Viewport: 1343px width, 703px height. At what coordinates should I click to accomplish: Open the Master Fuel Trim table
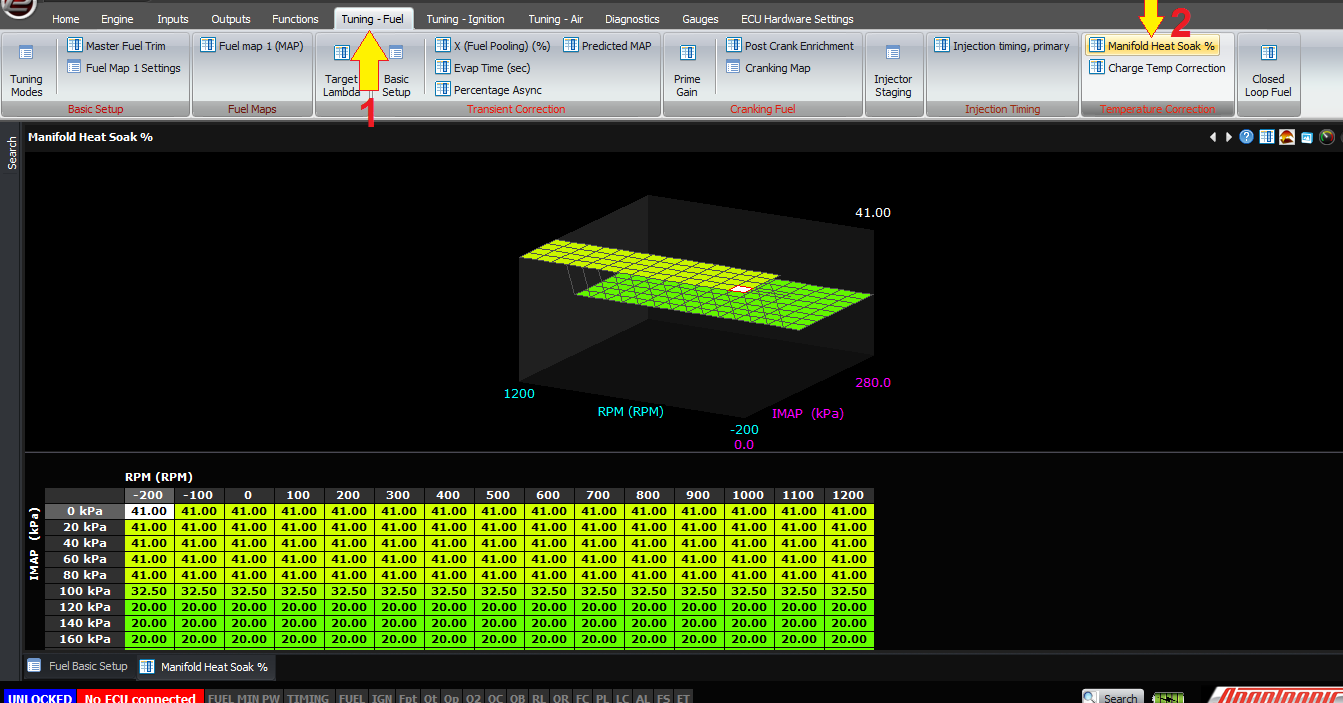[x=116, y=46]
